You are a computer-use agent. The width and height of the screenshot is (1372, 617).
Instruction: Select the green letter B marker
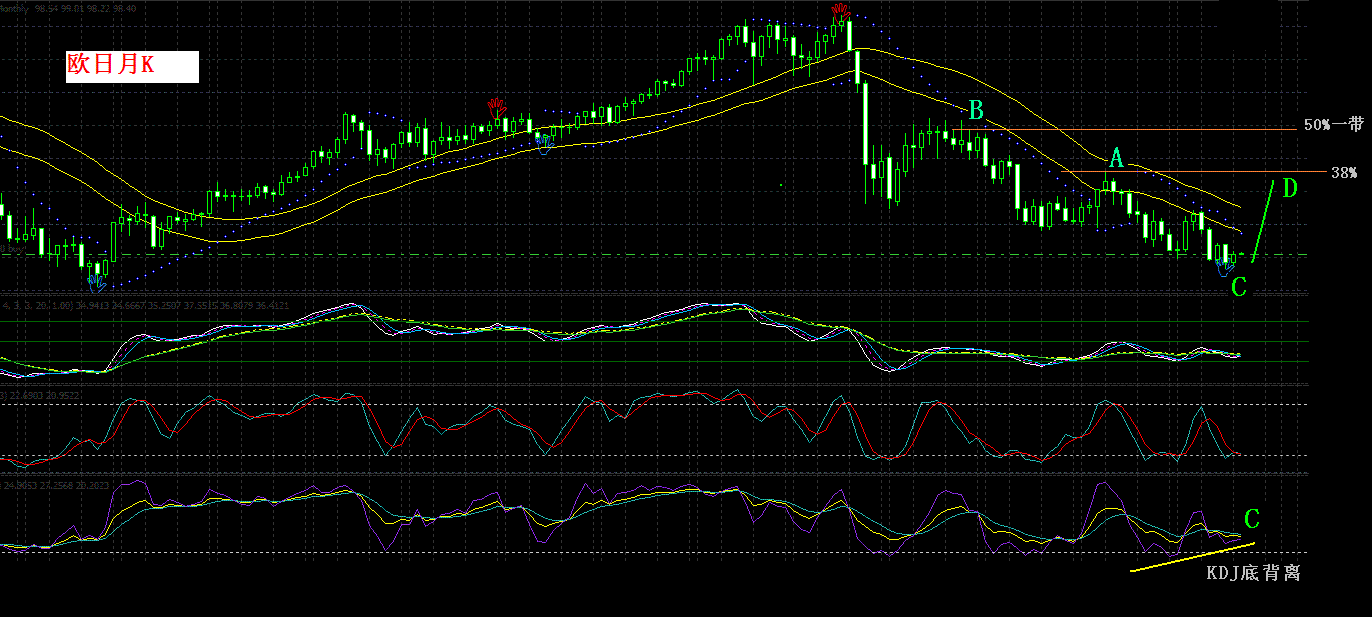click(976, 110)
